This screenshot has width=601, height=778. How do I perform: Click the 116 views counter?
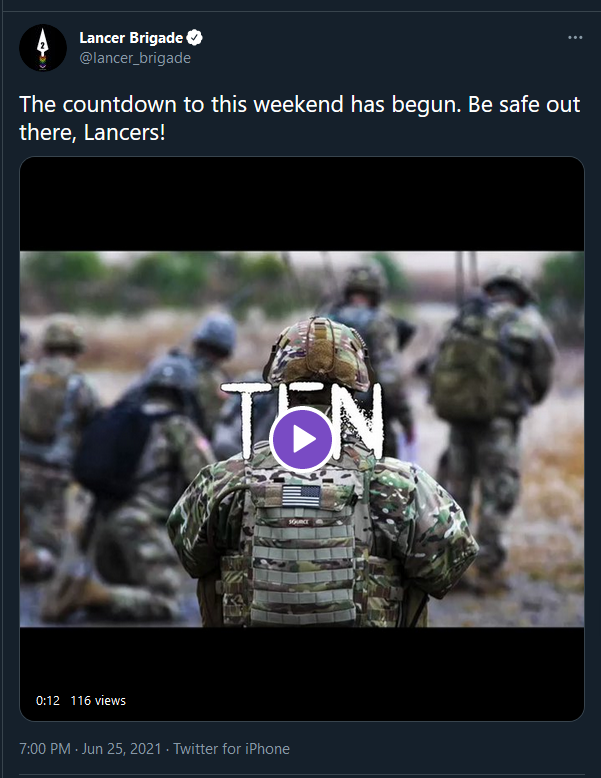tap(98, 701)
